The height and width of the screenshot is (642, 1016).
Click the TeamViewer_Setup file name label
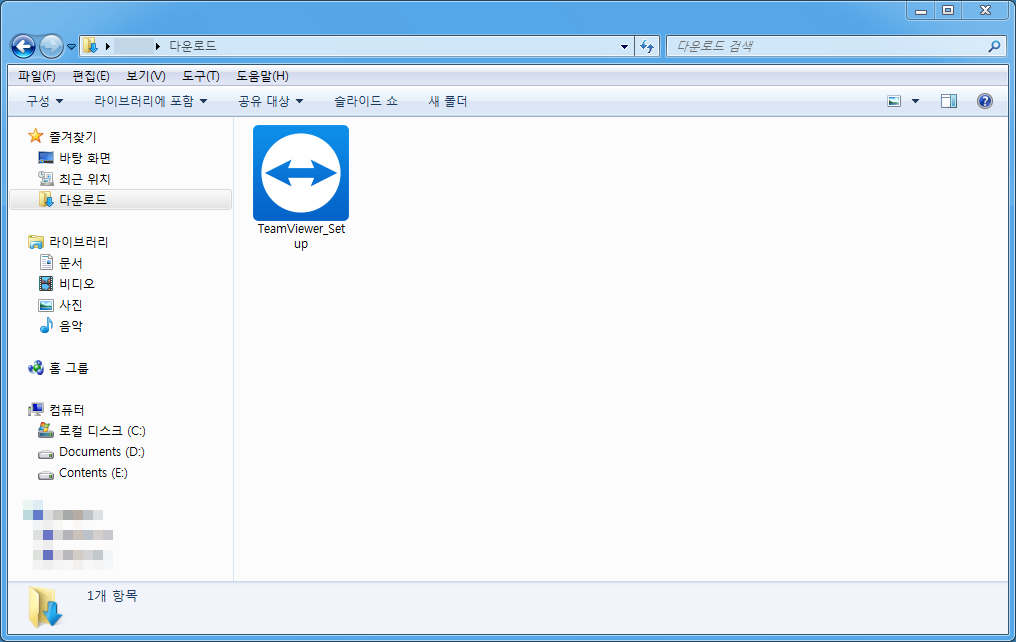pos(301,236)
